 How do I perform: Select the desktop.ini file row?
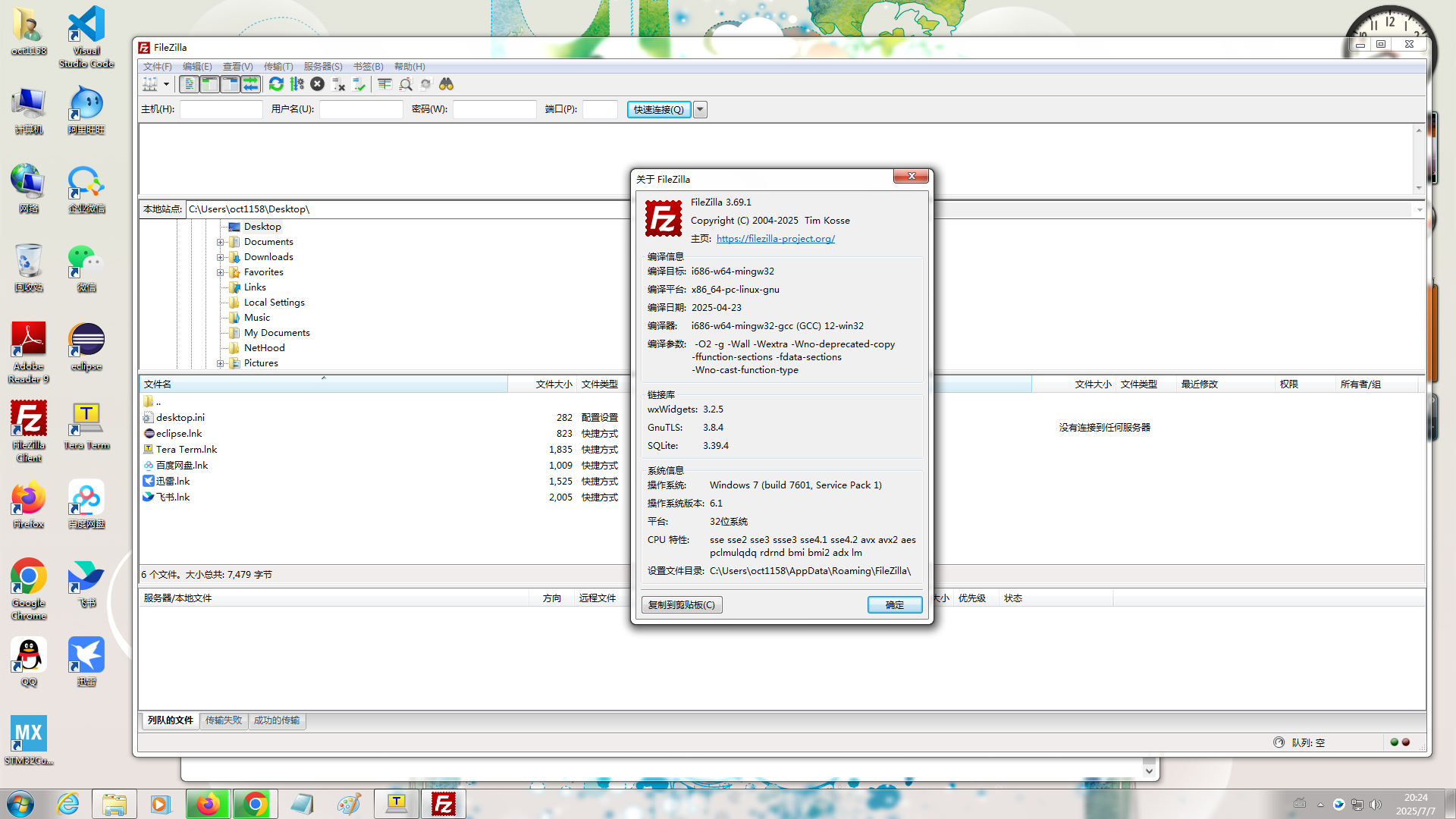(381, 418)
